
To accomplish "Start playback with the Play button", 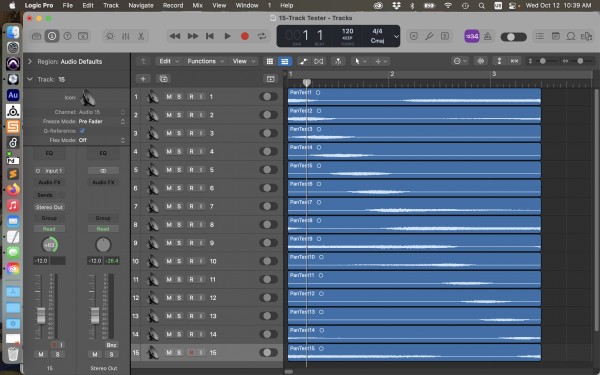I will coord(227,36).
